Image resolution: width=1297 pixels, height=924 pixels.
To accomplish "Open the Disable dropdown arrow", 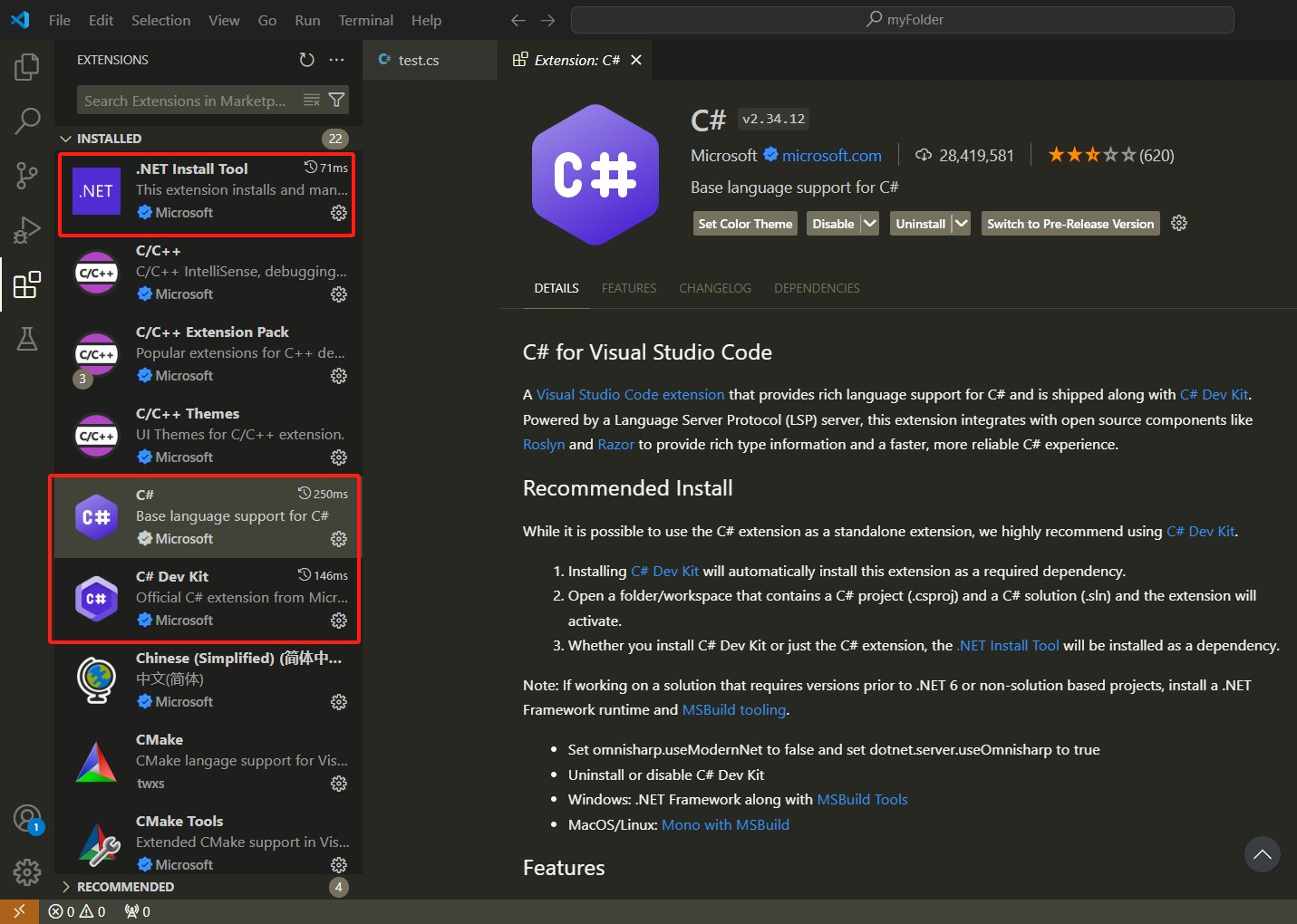I will point(870,224).
